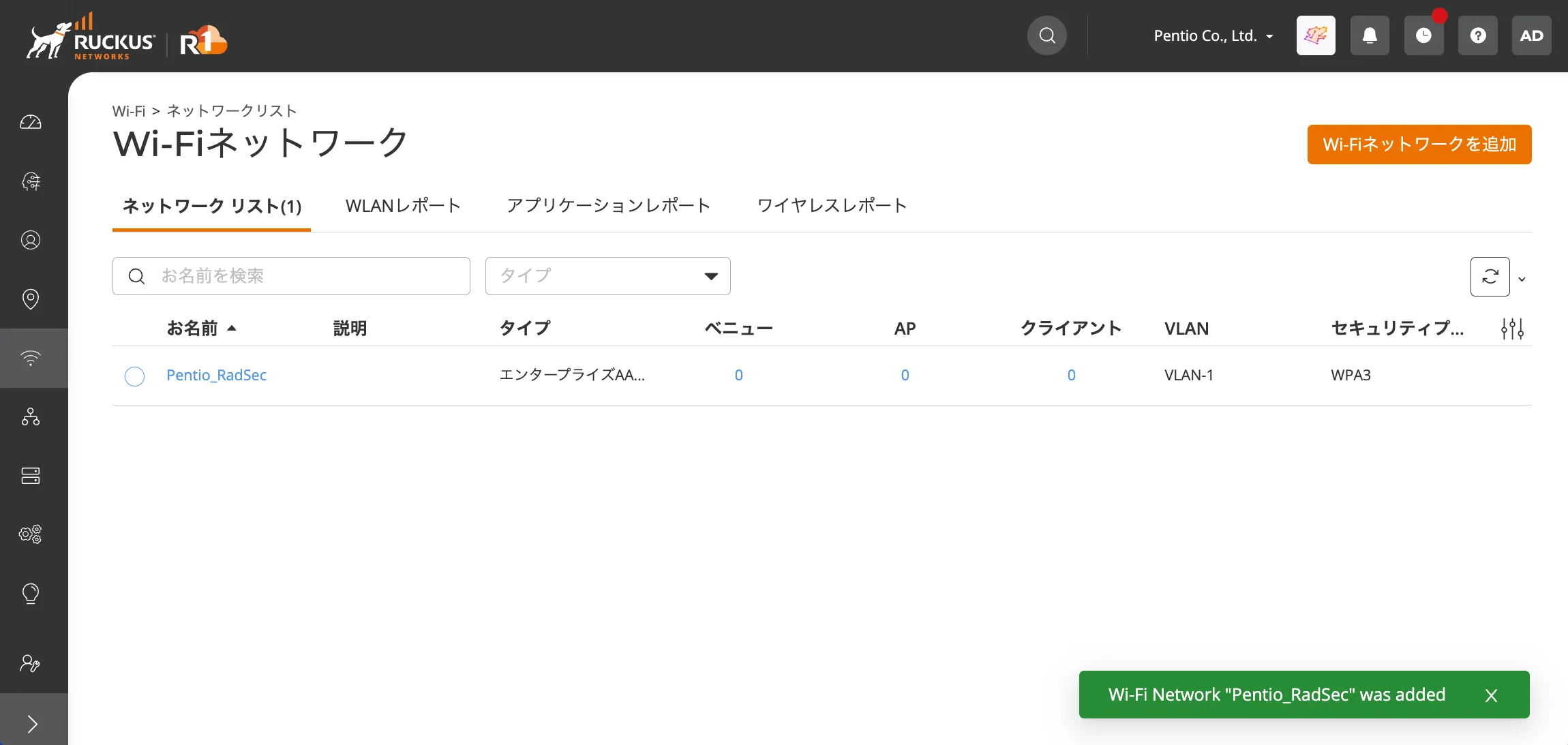Open the network topology icon in sidebar
1568x745 pixels.
tap(31, 416)
